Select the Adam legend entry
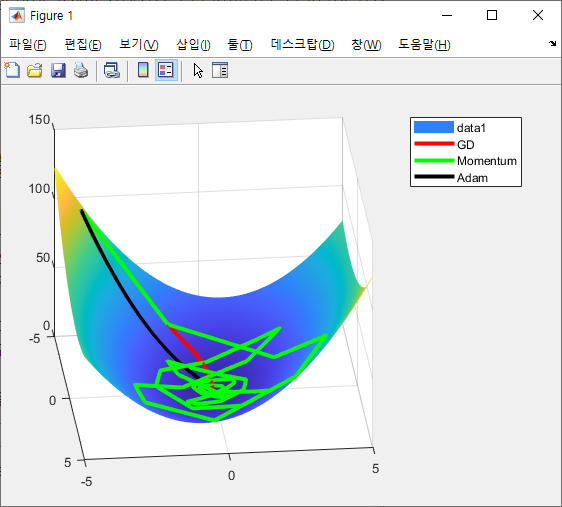 tap(466, 178)
